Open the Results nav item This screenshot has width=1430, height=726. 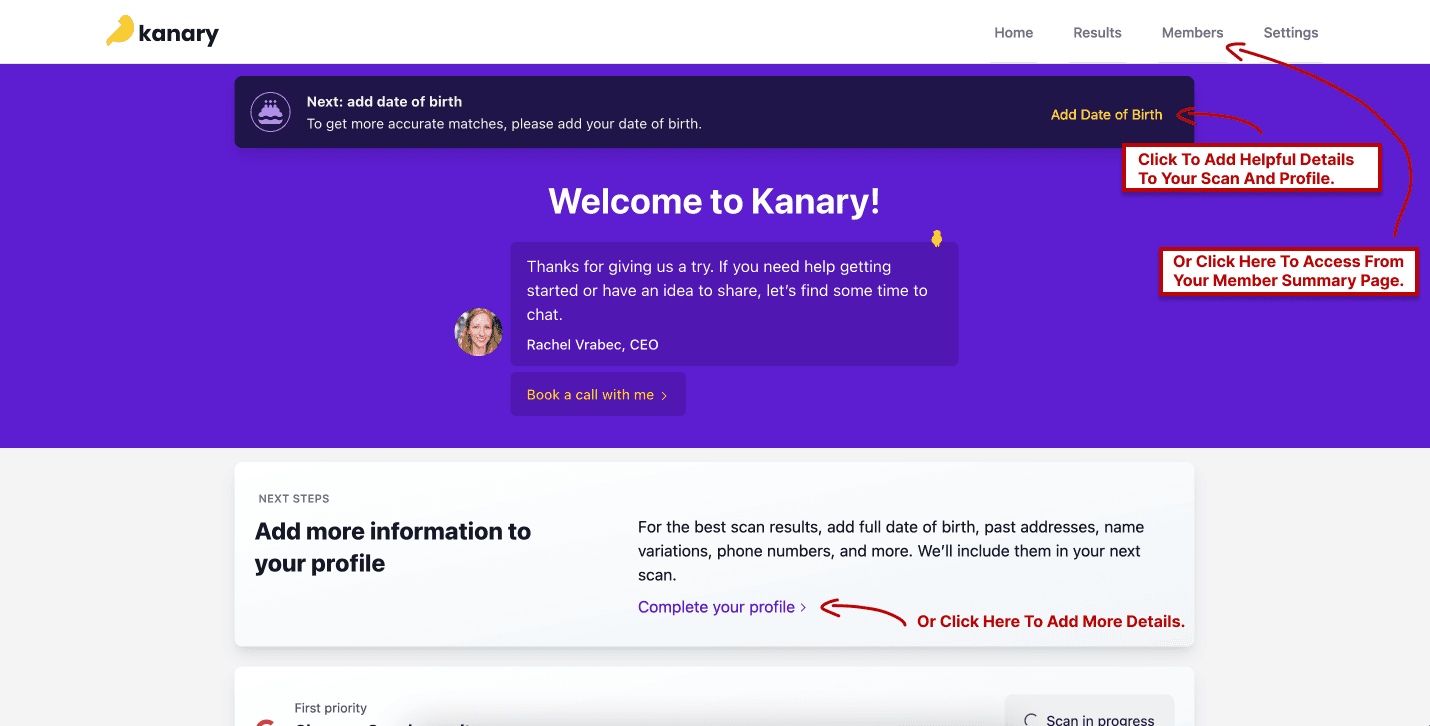tap(1097, 33)
